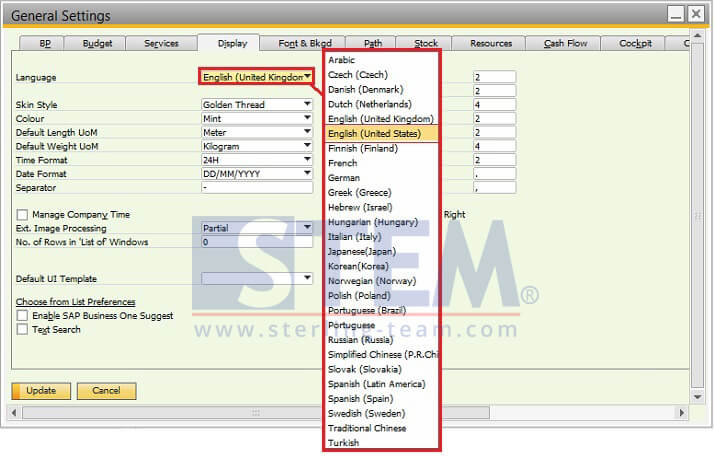Choose Turkish from the list
The height and width of the screenshot is (456, 714).
[x=382, y=443]
